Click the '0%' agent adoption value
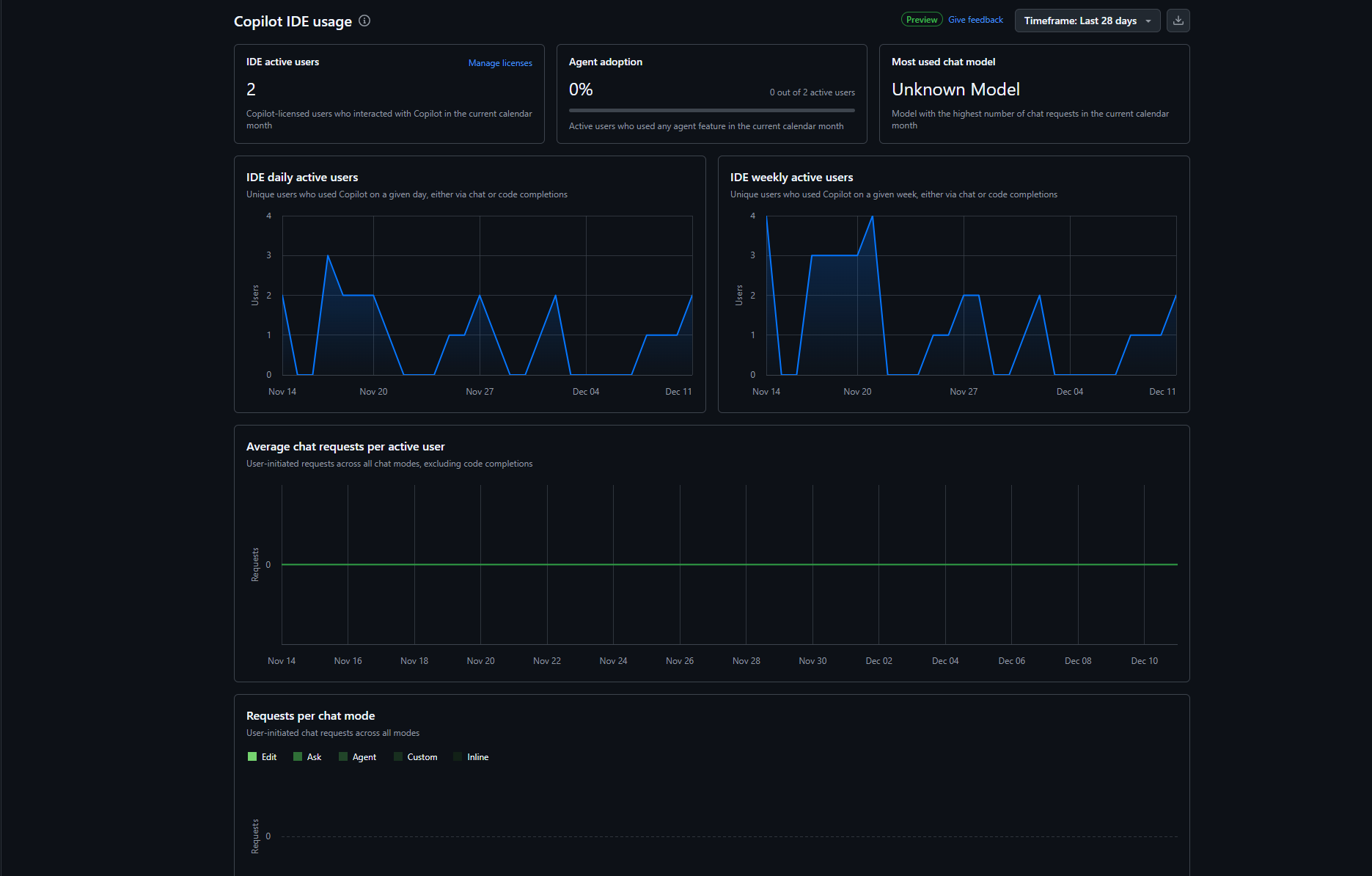 point(581,90)
